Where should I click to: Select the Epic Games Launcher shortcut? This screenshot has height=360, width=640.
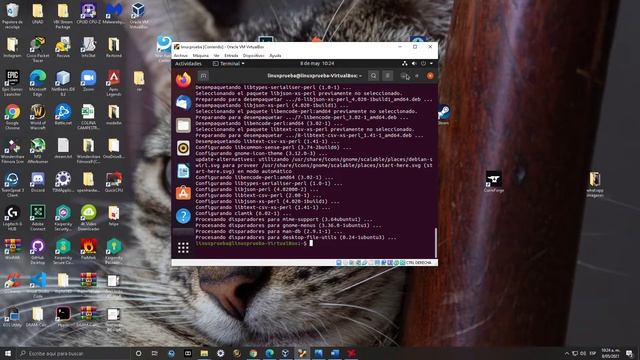coord(12,83)
